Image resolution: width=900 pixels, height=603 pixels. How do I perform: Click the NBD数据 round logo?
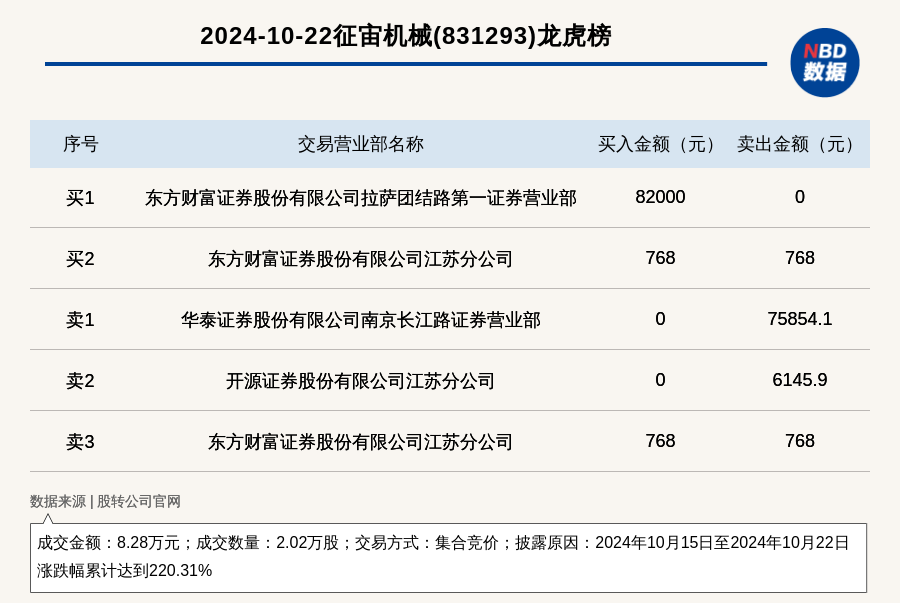(824, 63)
